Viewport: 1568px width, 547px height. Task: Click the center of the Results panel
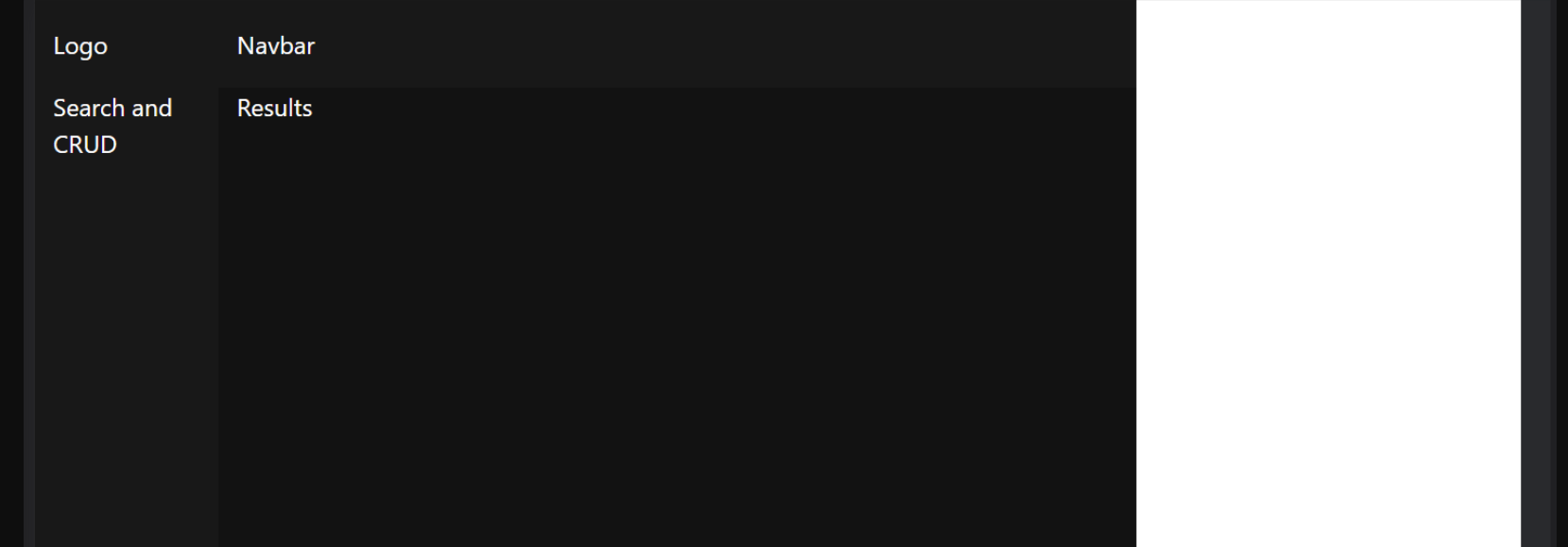[677, 317]
